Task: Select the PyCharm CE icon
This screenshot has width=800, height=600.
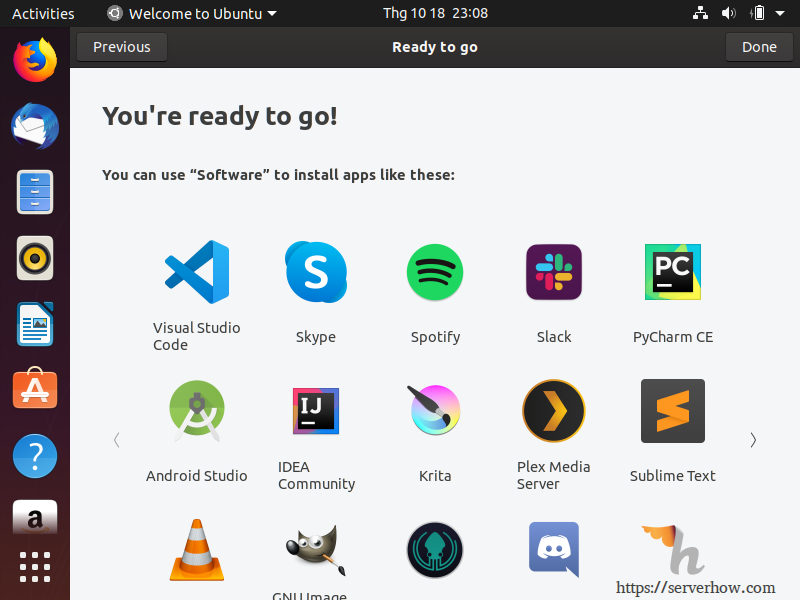Action: (673, 272)
